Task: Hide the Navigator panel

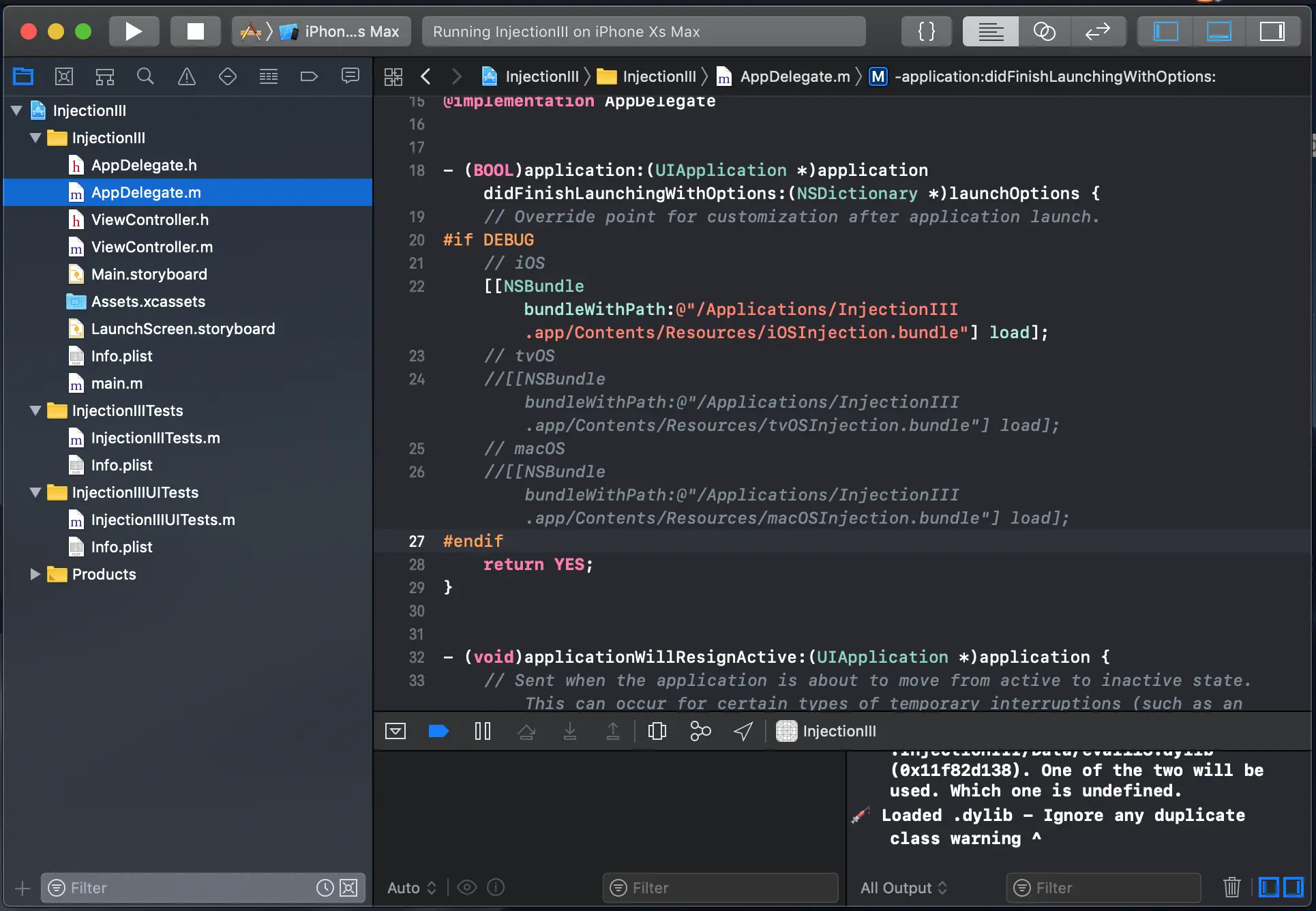Action: click(x=1166, y=31)
